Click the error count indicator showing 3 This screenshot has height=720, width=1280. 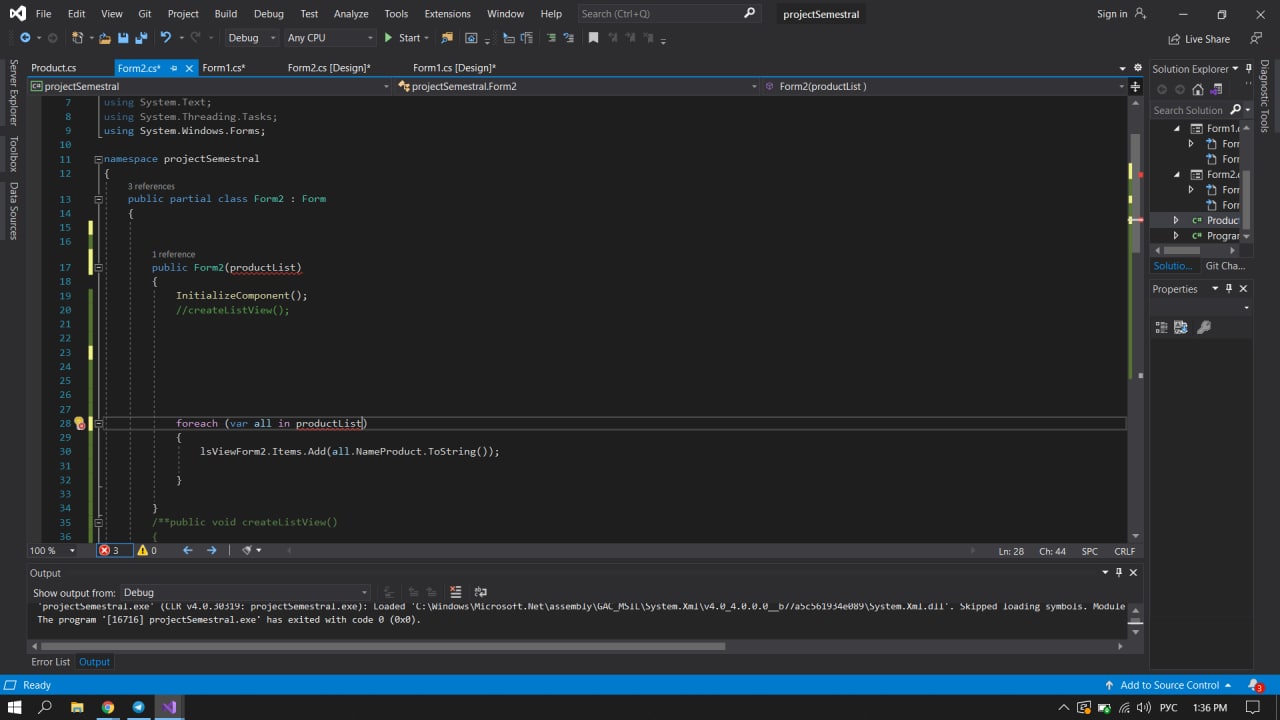pos(109,550)
